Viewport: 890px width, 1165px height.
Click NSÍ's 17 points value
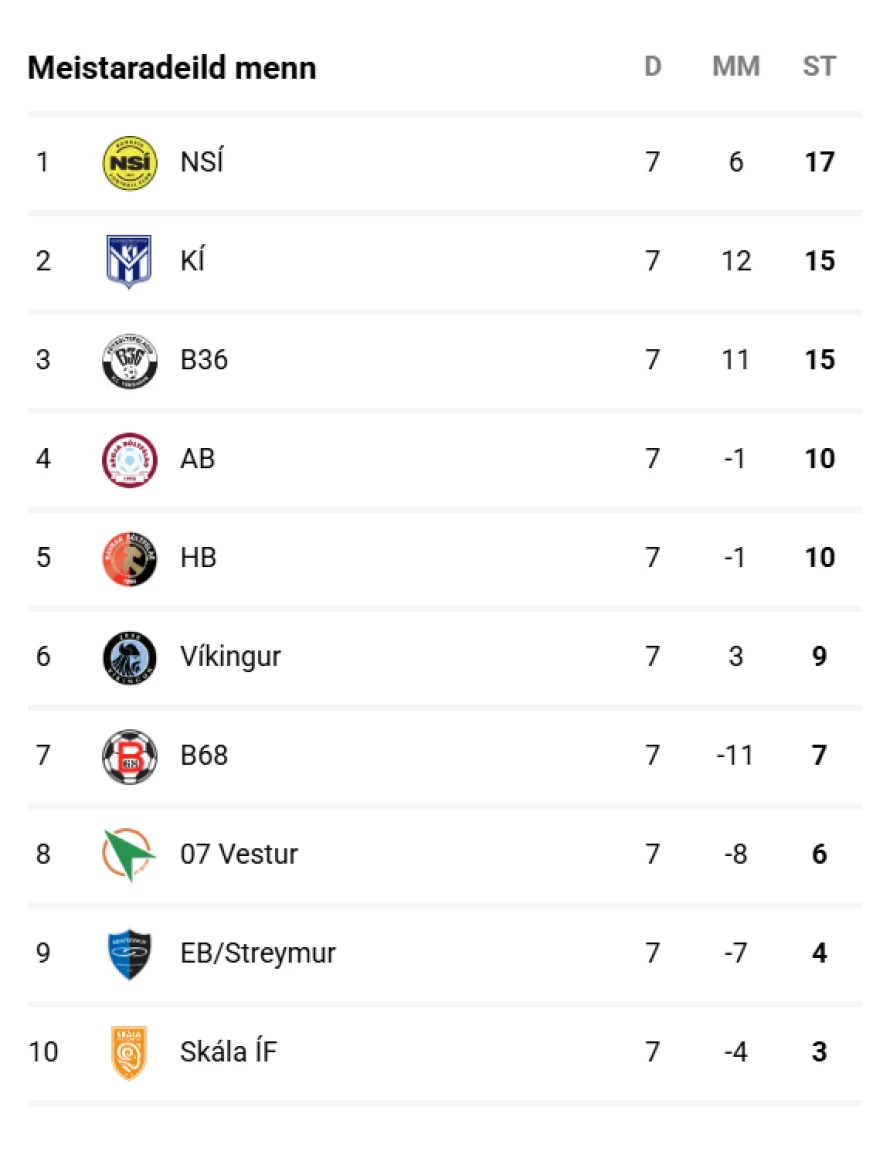click(819, 162)
